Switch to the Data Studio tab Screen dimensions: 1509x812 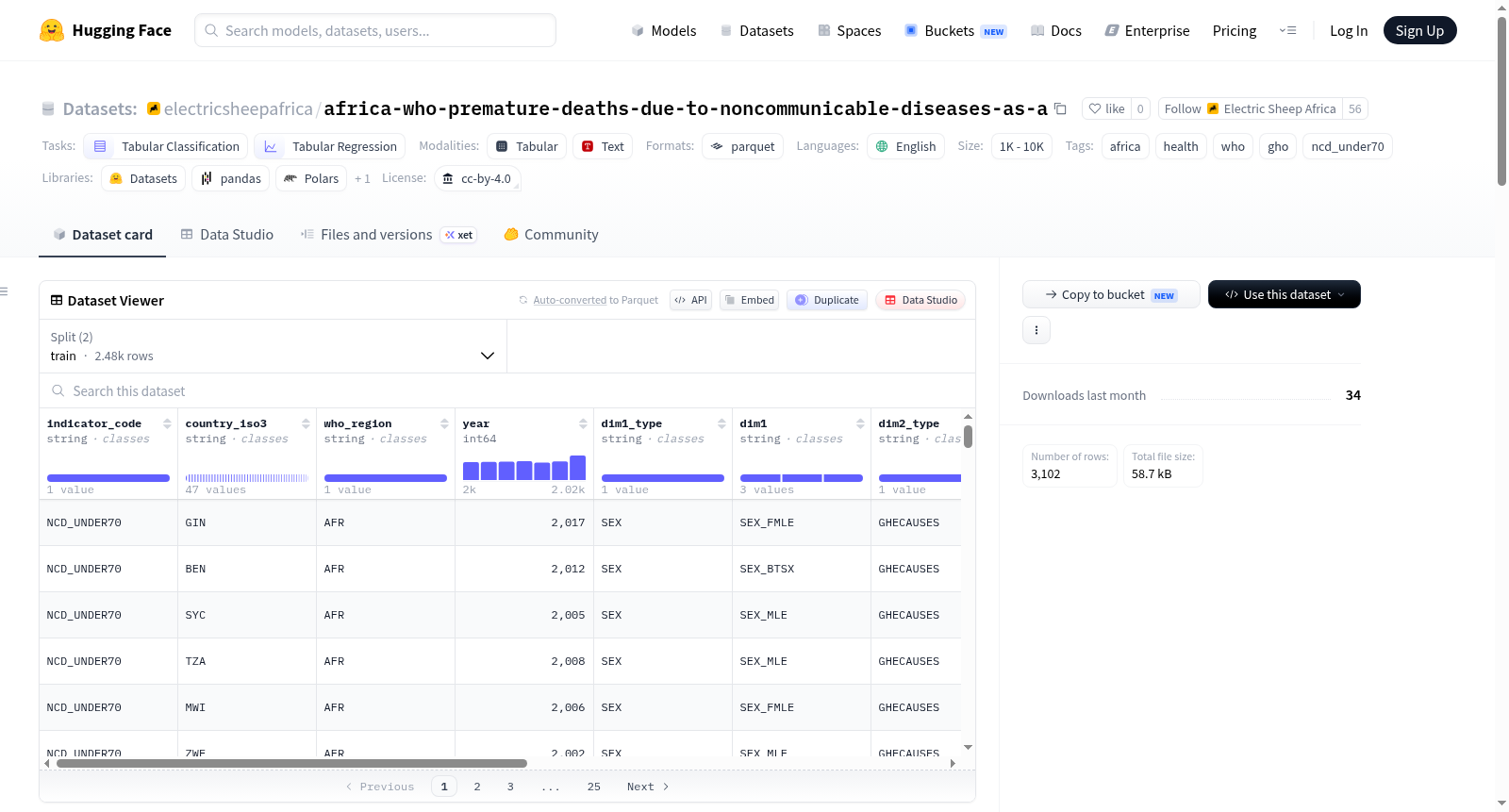click(x=226, y=235)
